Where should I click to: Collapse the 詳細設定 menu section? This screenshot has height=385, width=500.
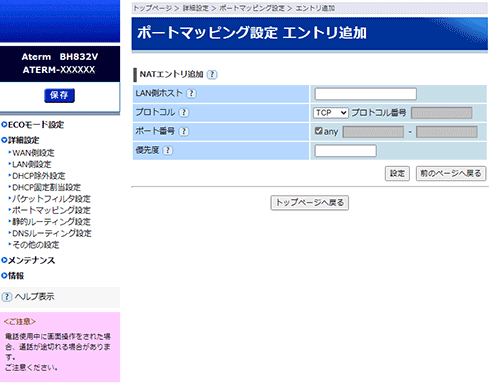(x=20, y=140)
